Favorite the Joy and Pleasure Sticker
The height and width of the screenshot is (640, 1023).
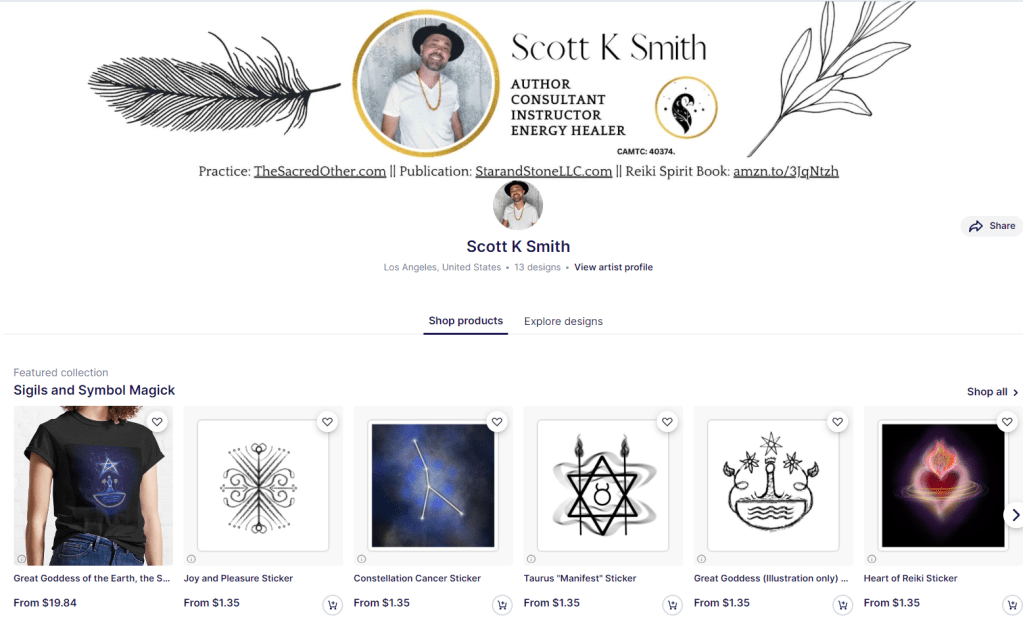coord(327,421)
